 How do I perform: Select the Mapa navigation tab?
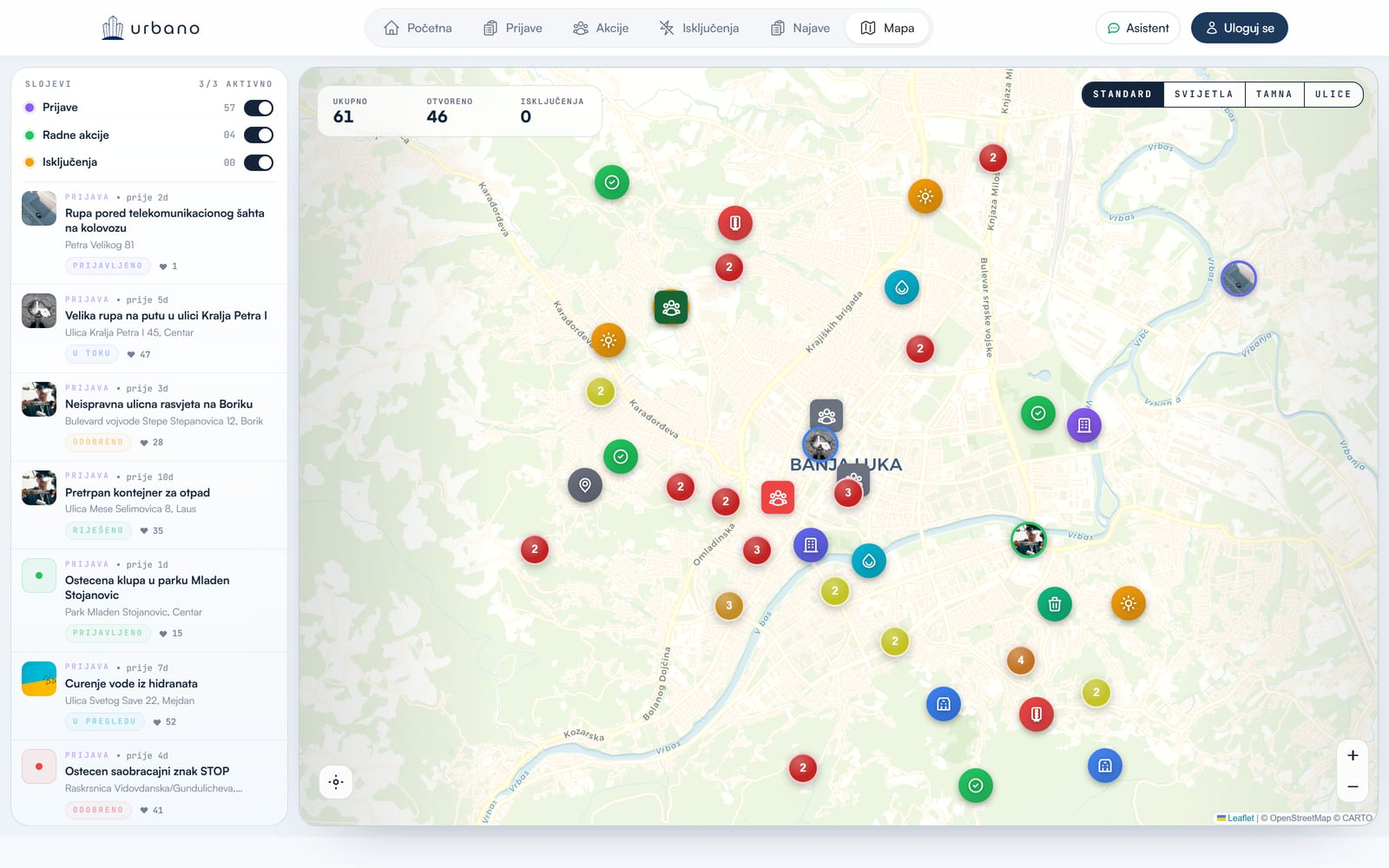coord(887,28)
